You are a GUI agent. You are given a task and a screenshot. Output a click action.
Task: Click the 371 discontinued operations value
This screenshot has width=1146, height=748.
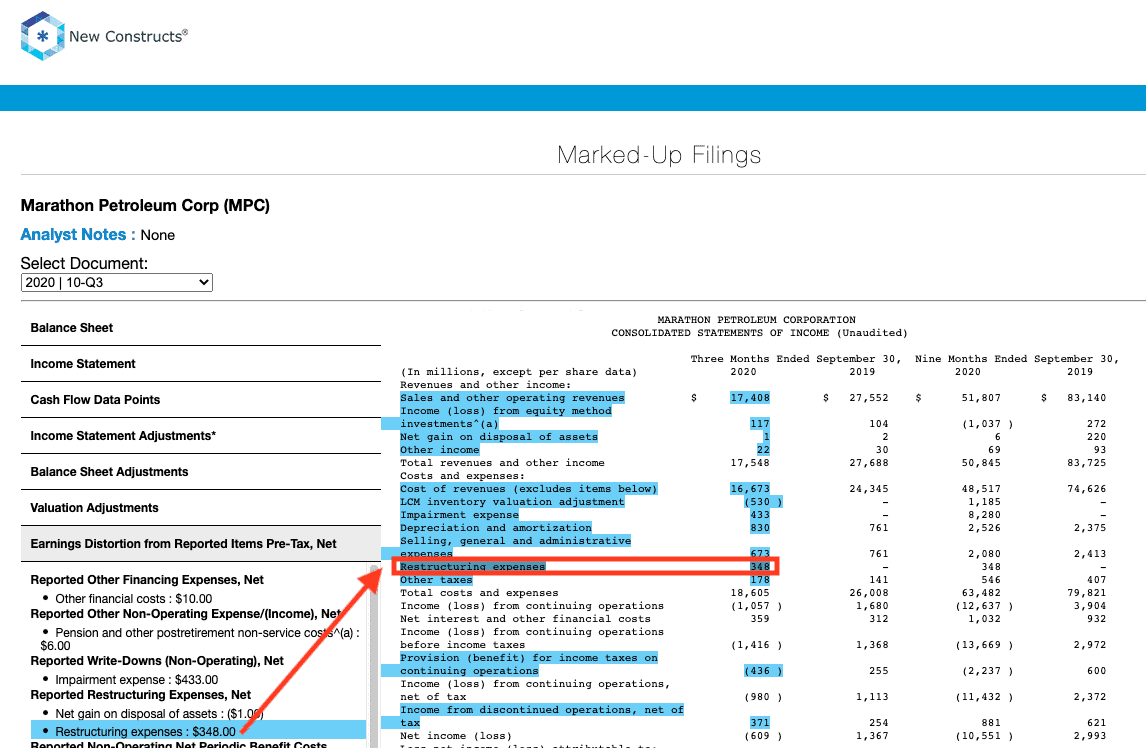pos(759,722)
